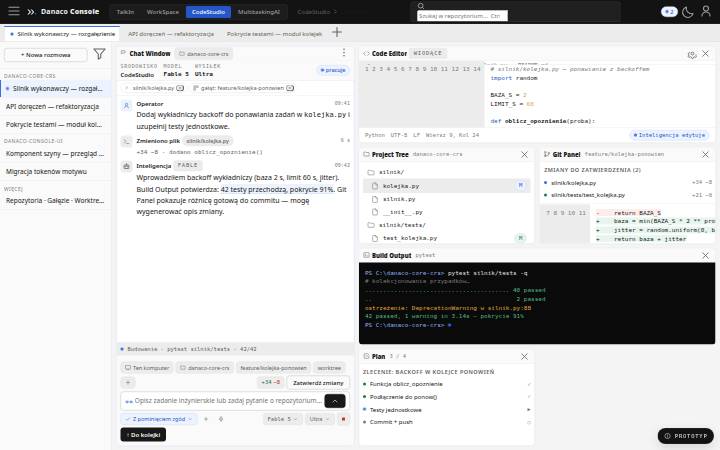The height and width of the screenshot is (450, 720).
Task: Click the small plus icon beside Z pominięciem zgód
Action: click(206, 419)
